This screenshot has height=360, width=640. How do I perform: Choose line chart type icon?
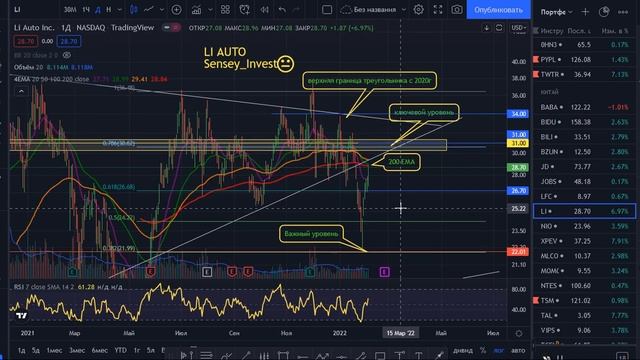coord(149,9)
